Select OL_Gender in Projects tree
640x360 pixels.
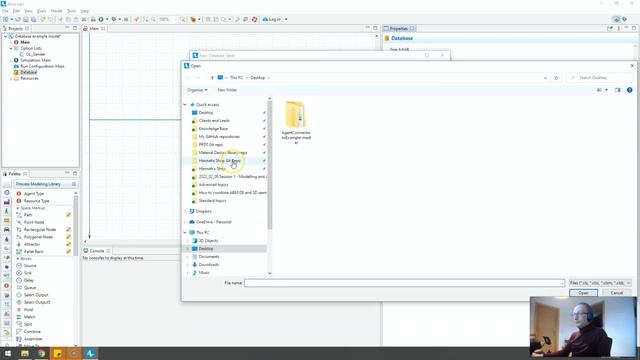[x=36, y=54]
